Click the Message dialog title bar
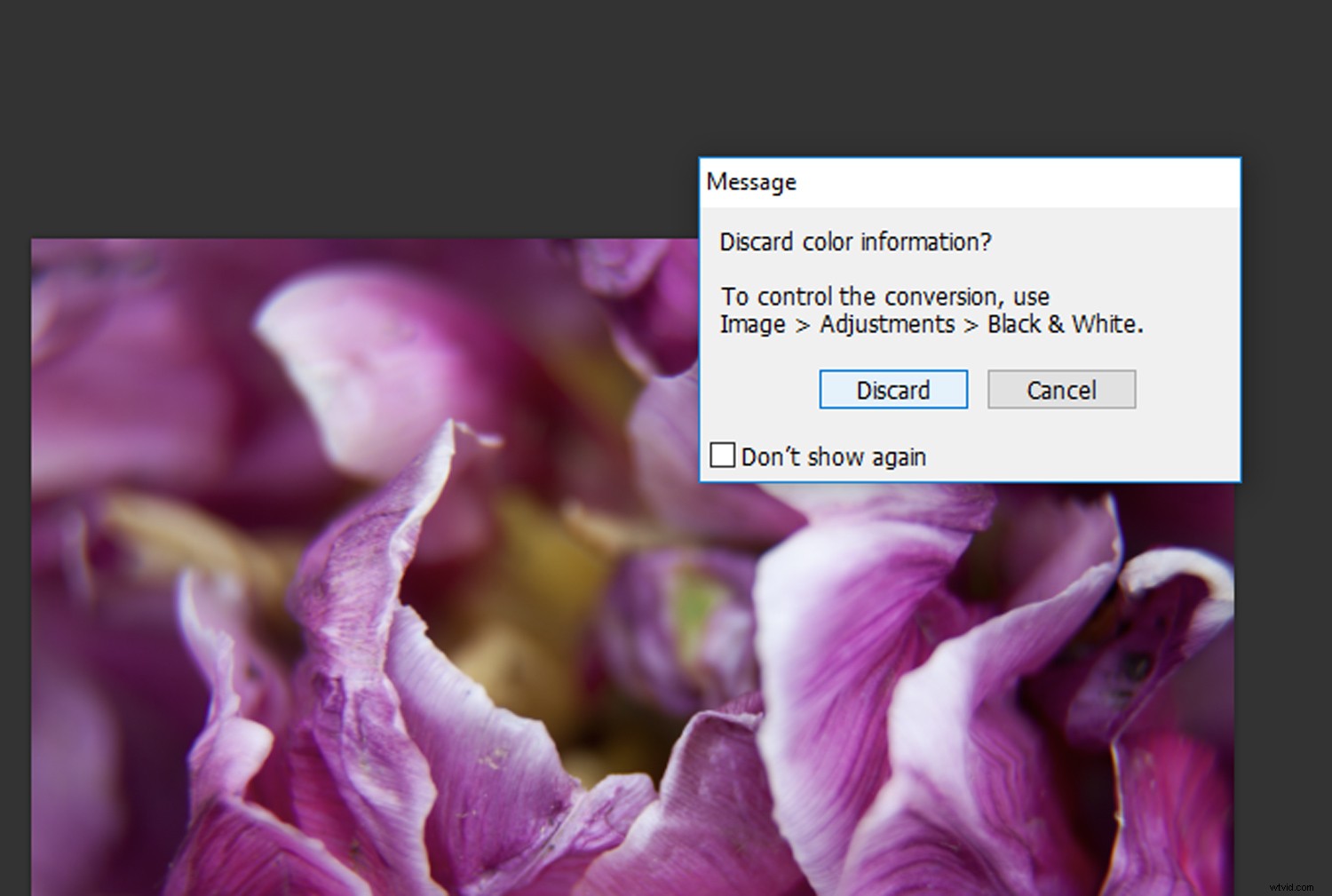 [x=968, y=182]
